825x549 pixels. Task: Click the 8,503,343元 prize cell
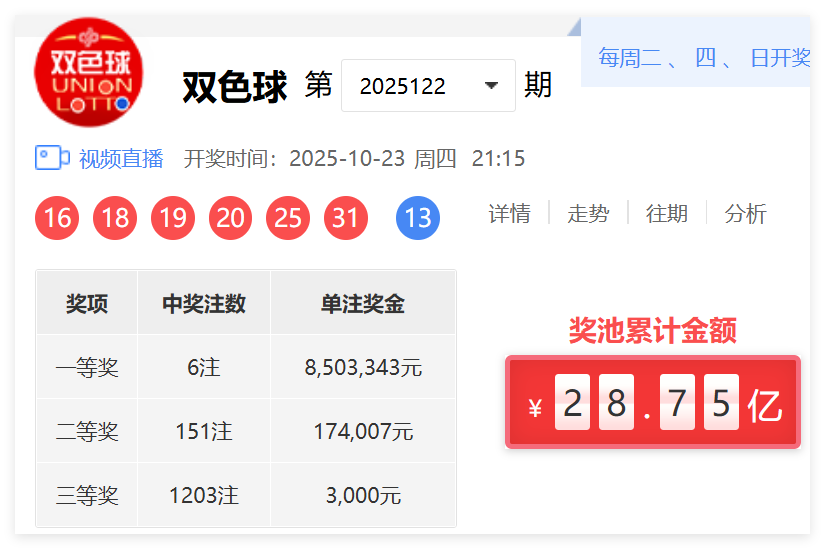[x=363, y=367]
